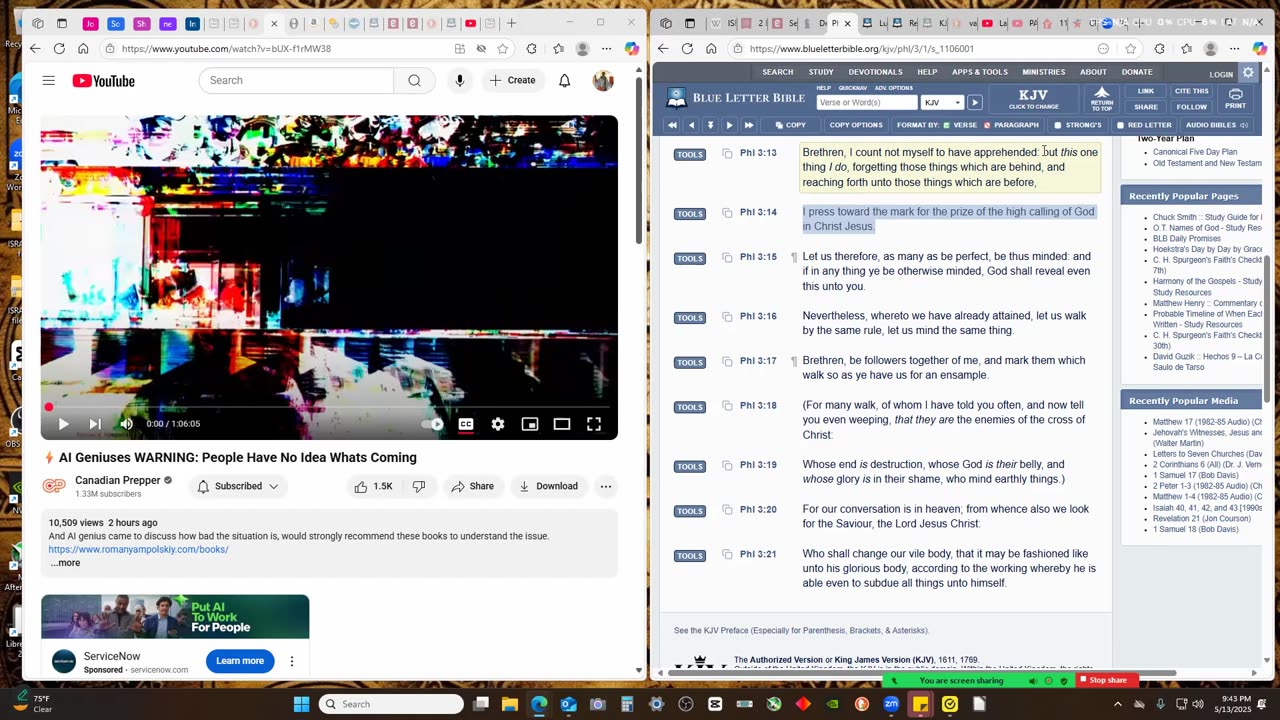
Task: Switch YouTube player to miniplayer
Action: point(530,424)
